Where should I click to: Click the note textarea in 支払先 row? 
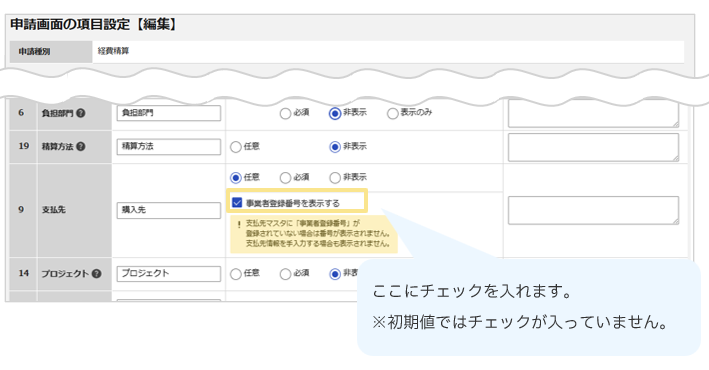(593, 210)
